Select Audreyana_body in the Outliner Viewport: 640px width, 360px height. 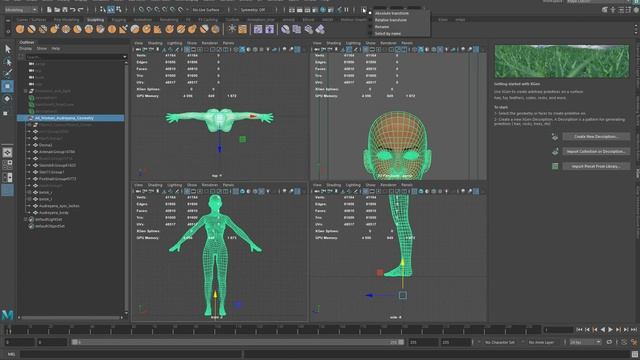(54, 213)
